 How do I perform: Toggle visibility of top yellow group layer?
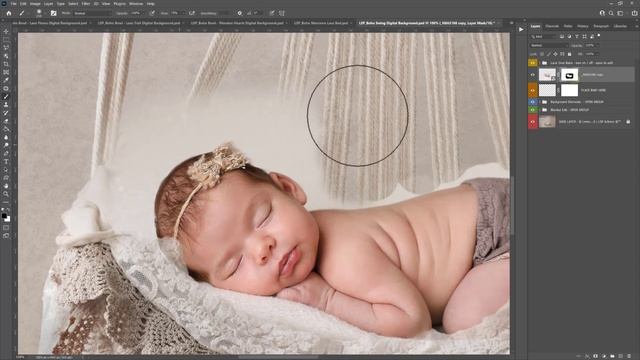point(533,63)
